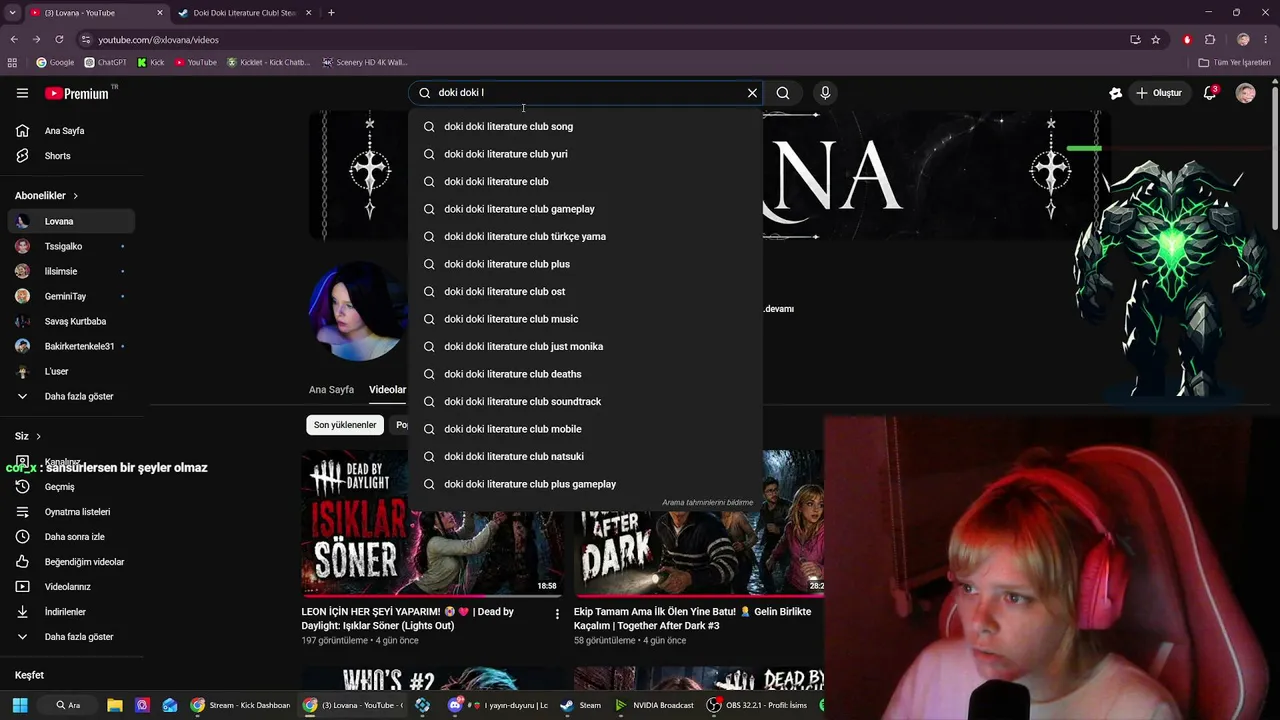The height and width of the screenshot is (720, 1280).
Task: Open the Savaş Kurtbaba subscription channel
Action: (71, 321)
